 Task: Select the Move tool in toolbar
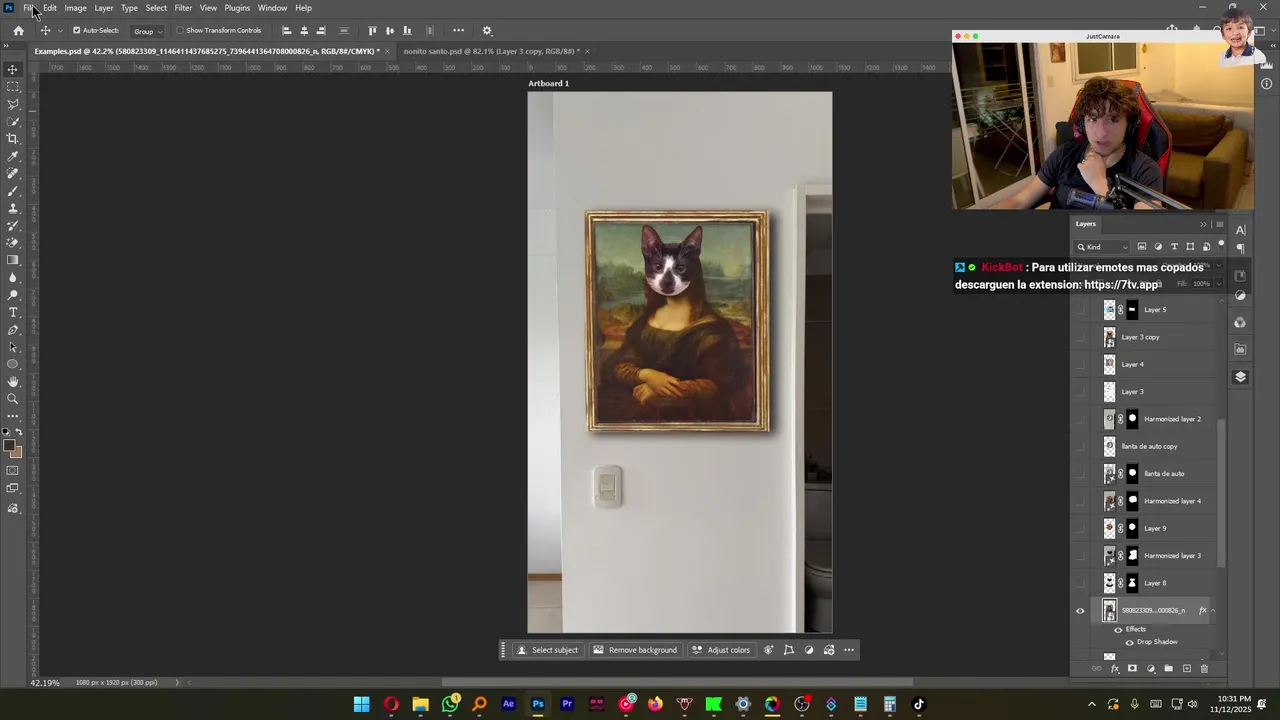pyautogui.click(x=13, y=69)
